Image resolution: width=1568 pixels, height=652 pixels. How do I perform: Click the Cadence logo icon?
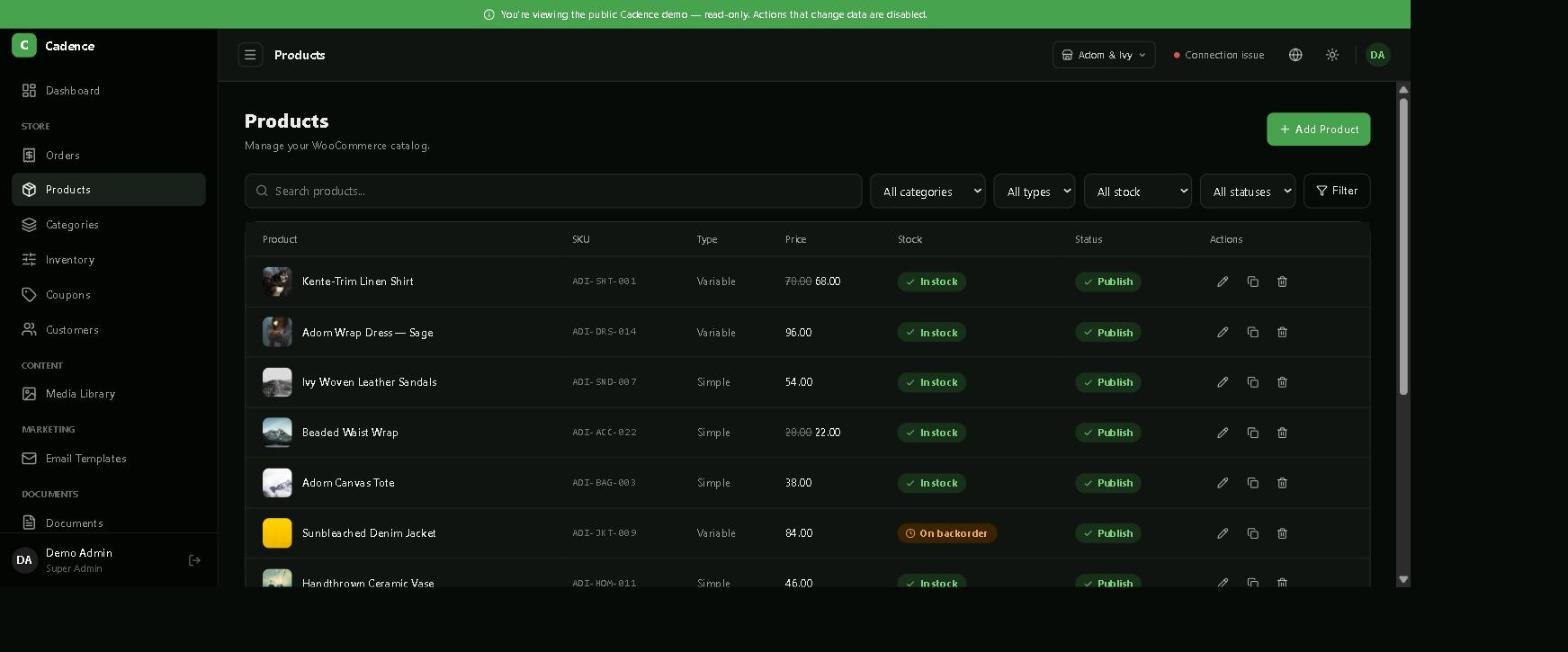coord(24,45)
